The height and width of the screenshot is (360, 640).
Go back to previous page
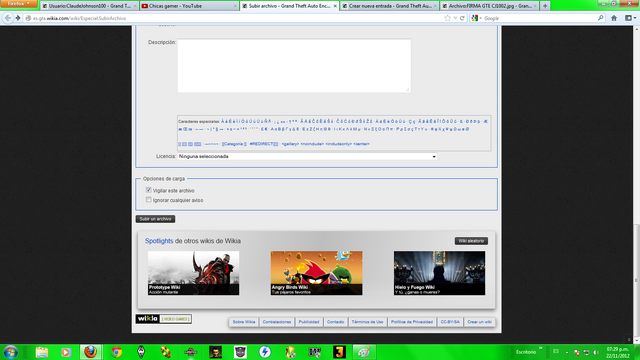coord(8,18)
